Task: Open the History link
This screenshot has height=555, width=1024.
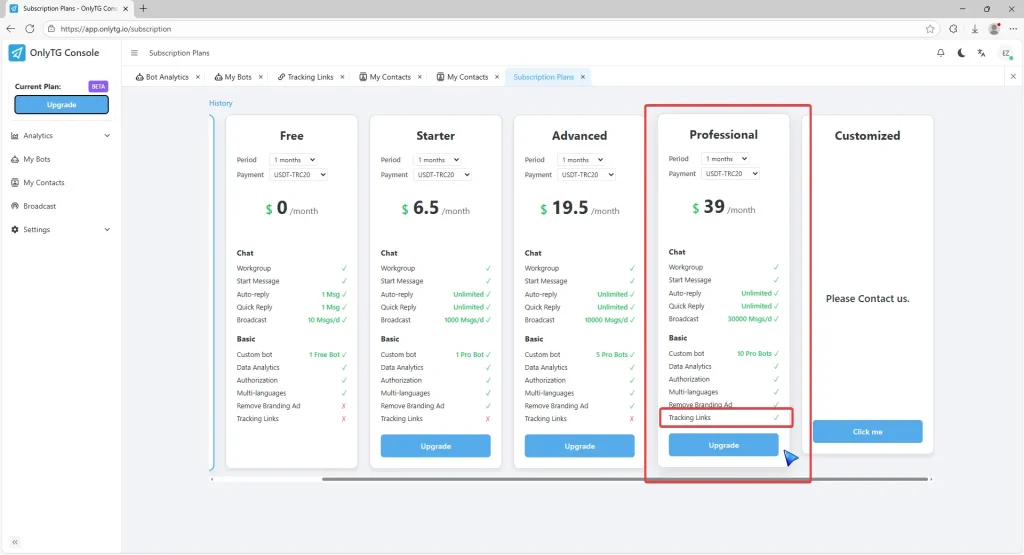Action: (x=221, y=103)
